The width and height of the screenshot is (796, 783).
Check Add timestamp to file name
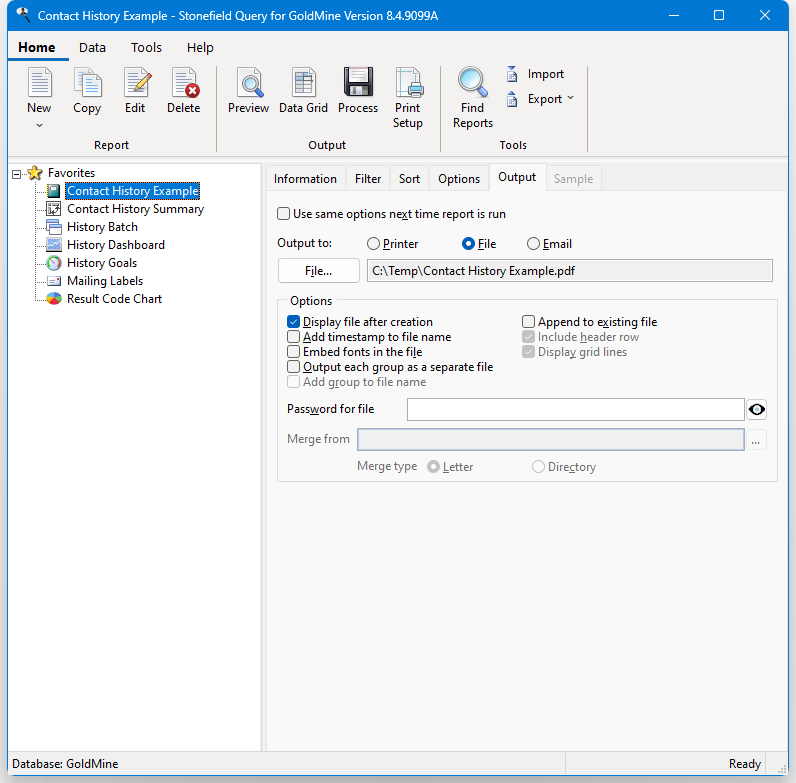pyautogui.click(x=293, y=337)
